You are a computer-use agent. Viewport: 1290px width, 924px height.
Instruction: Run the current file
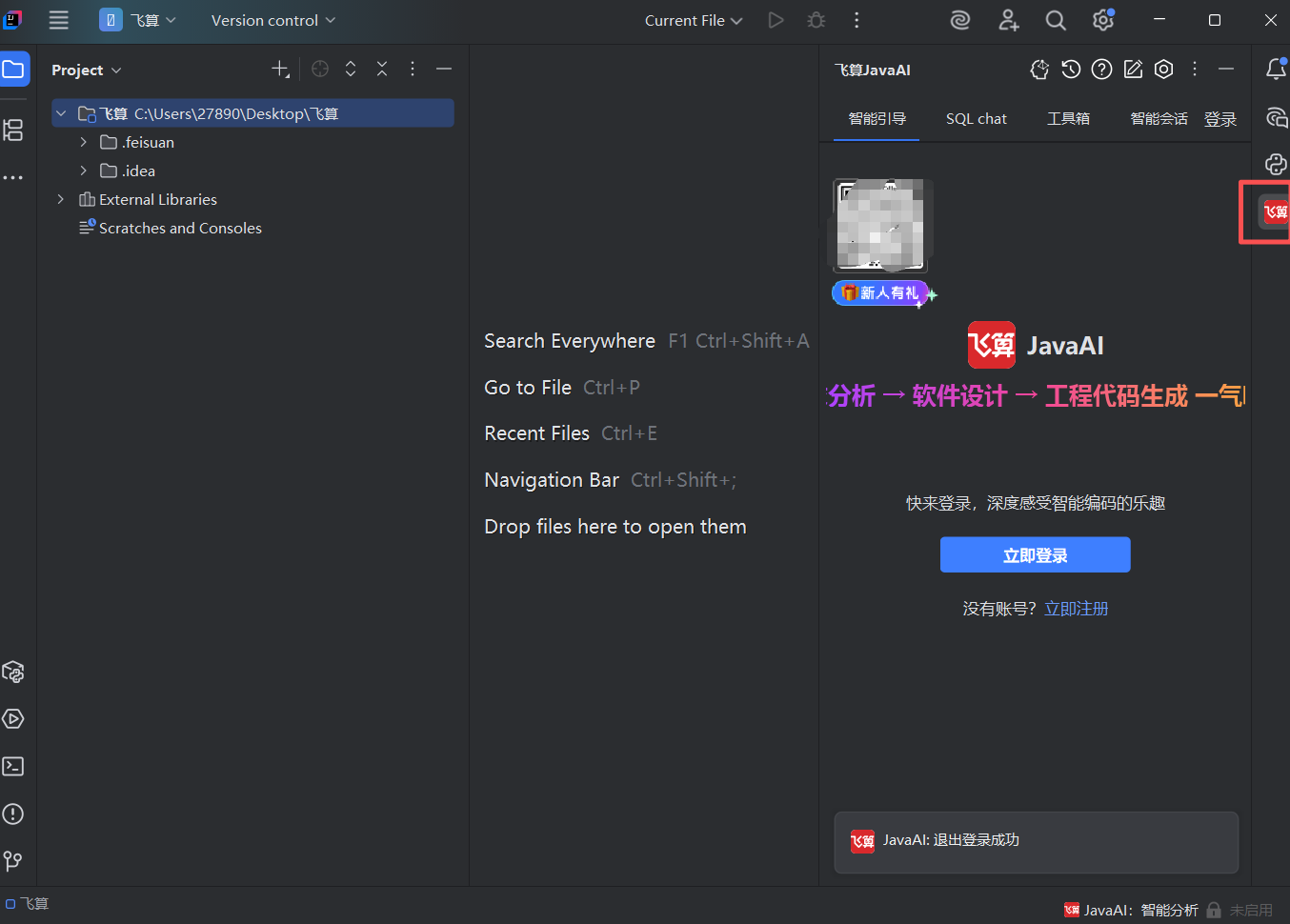[x=776, y=20]
